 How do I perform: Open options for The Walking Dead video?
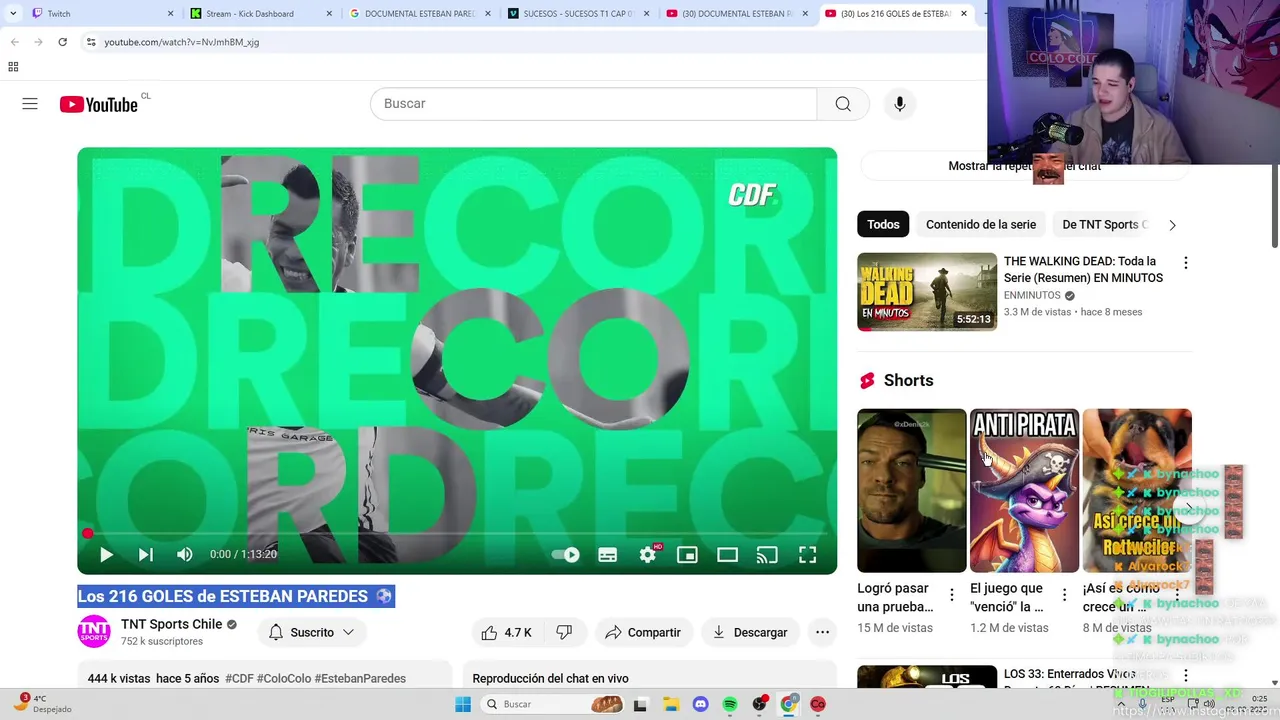pyautogui.click(x=1186, y=263)
